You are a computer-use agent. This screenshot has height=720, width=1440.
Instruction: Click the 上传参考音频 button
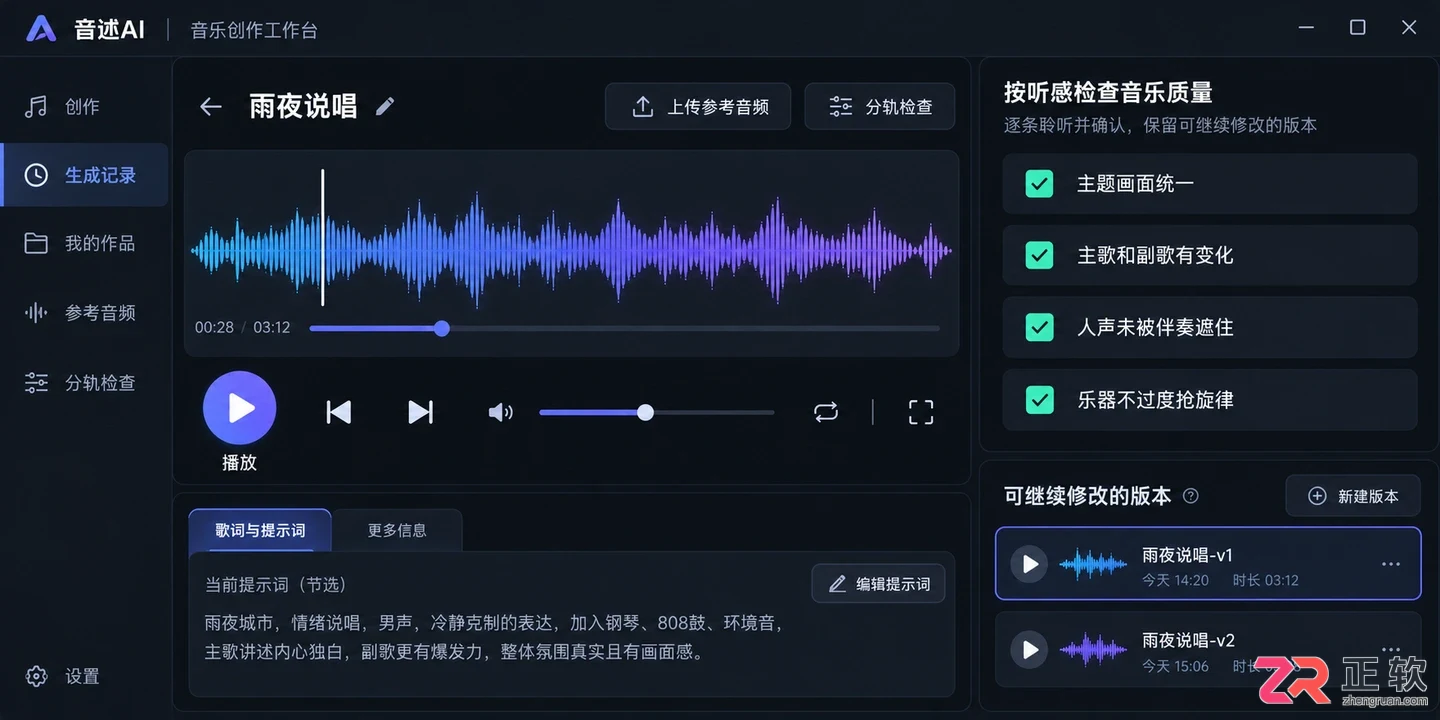(698, 107)
